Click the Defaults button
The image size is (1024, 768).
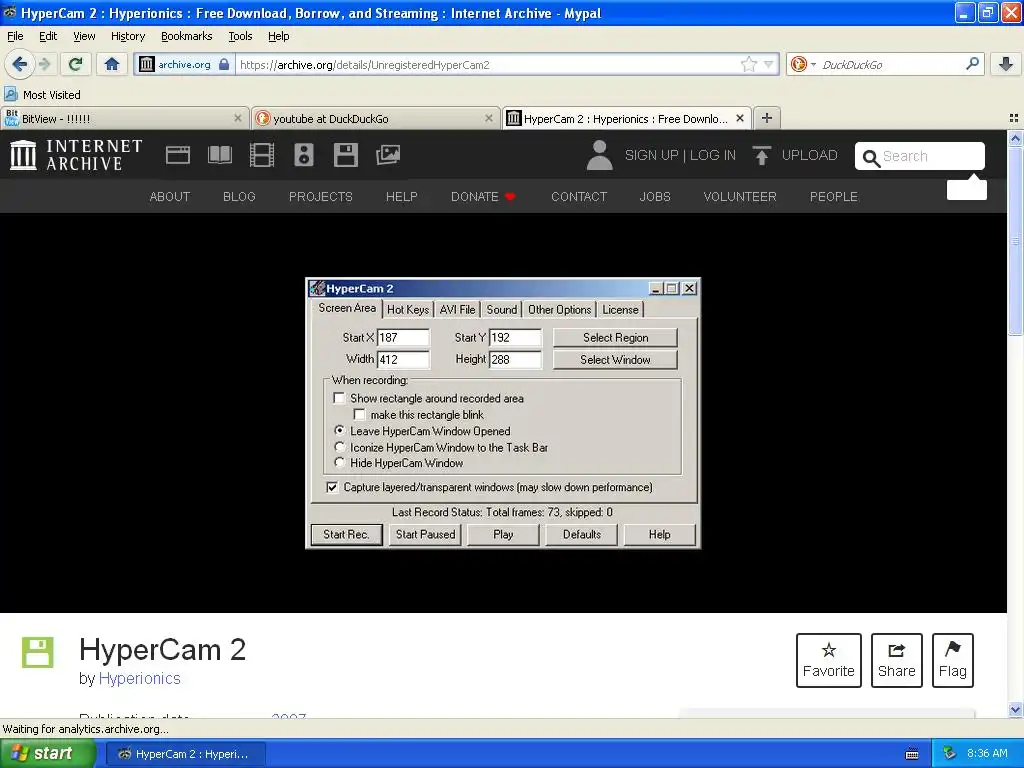[x=582, y=534]
